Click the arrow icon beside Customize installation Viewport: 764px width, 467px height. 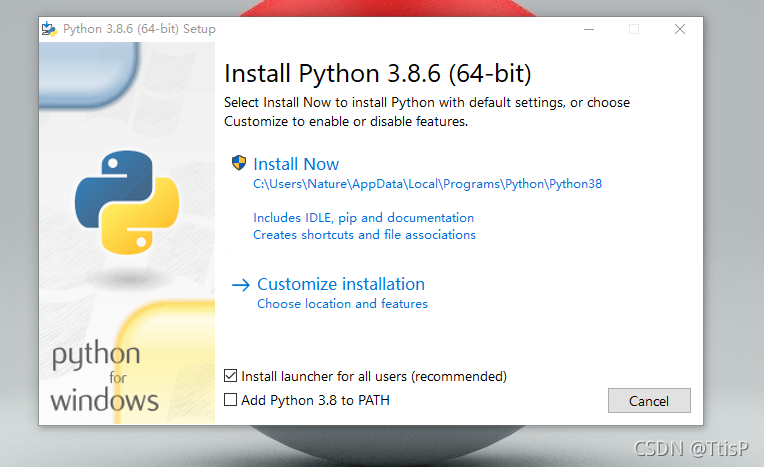241,285
